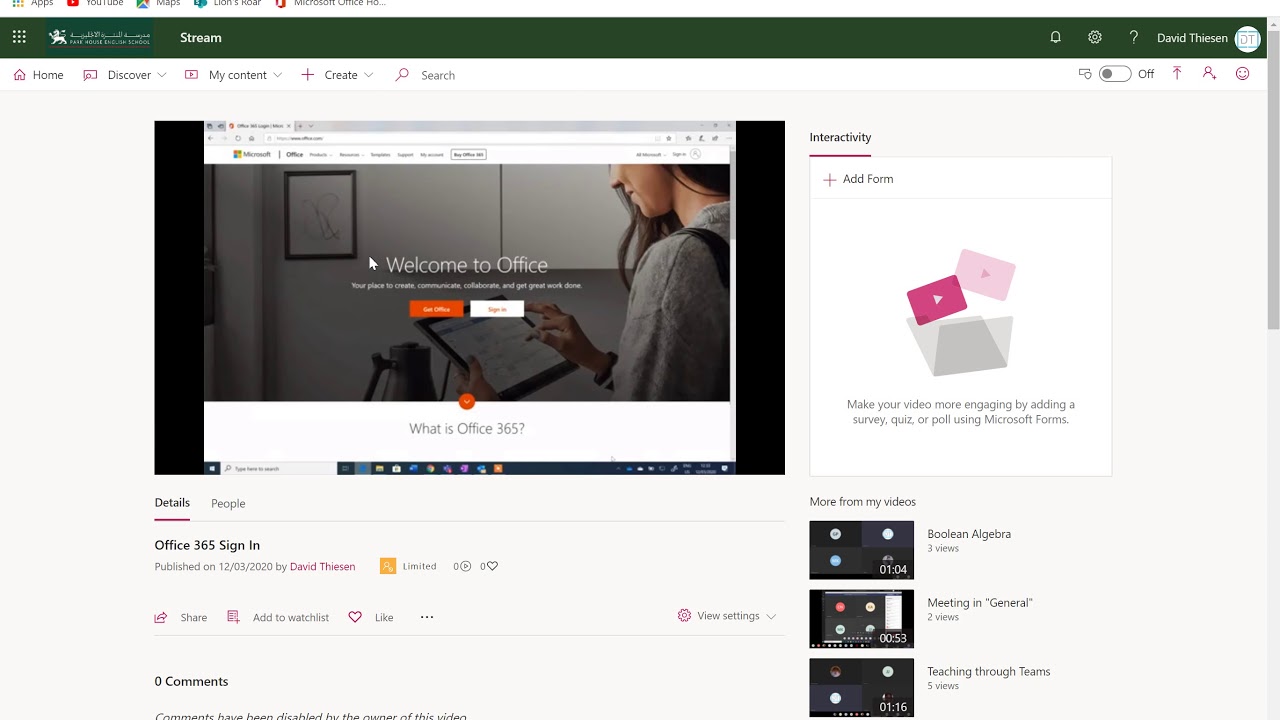The image size is (1280, 720).
Task: Click the Park House English School logo
Action: [100, 38]
